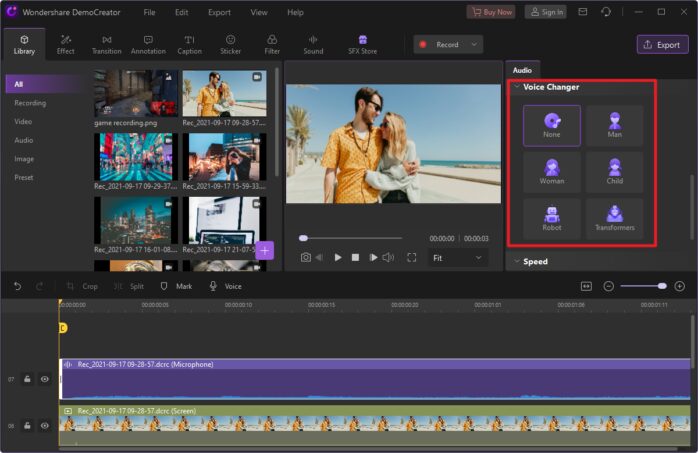Open the Sticker library
This screenshot has height=453, width=698.
pyautogui.click(x=230, y=44)
